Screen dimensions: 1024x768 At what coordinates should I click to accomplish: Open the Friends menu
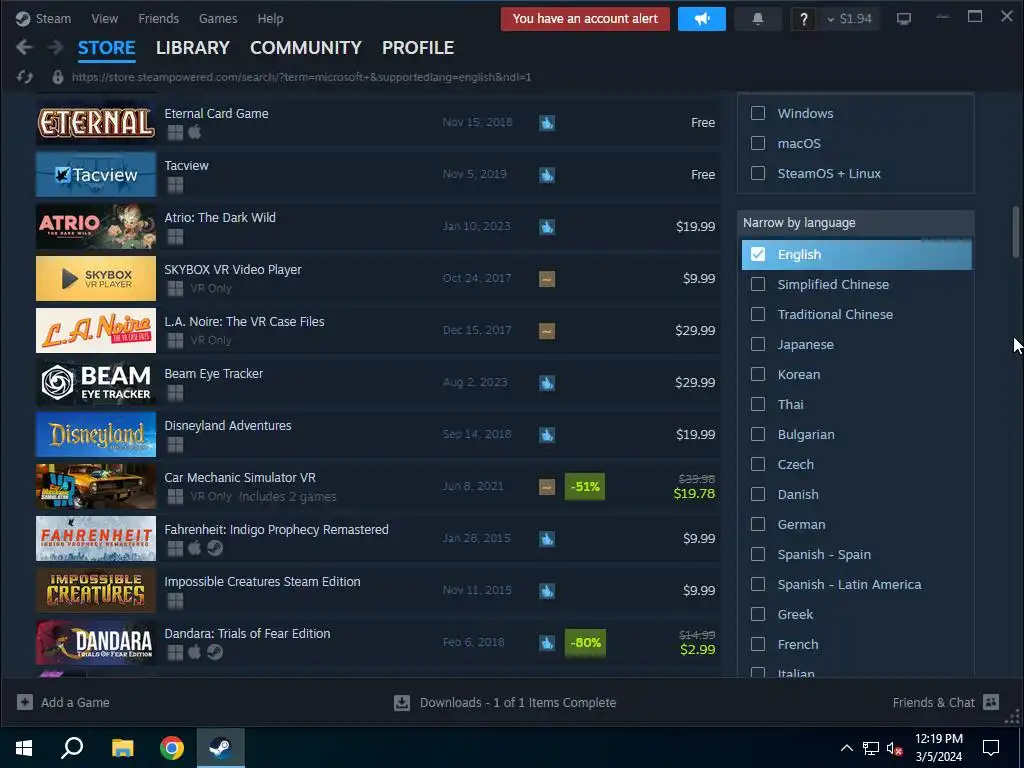(159, 18)
